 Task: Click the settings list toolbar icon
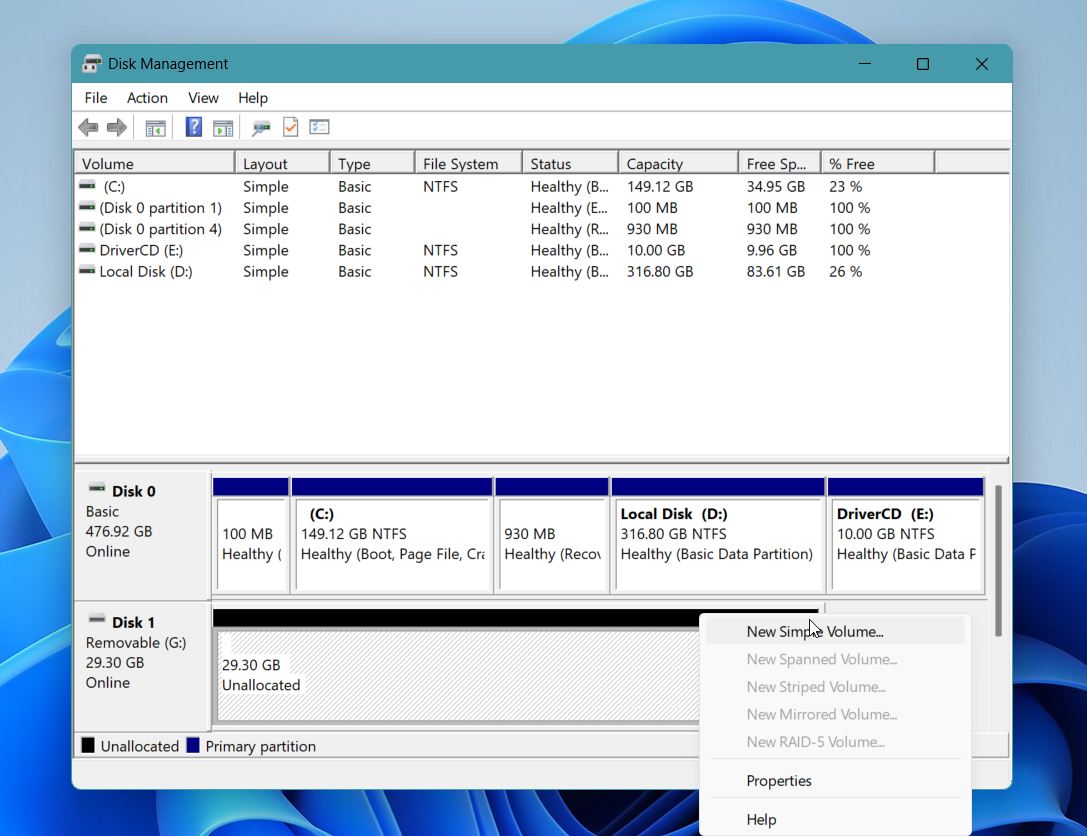click(x=319, y=127)
